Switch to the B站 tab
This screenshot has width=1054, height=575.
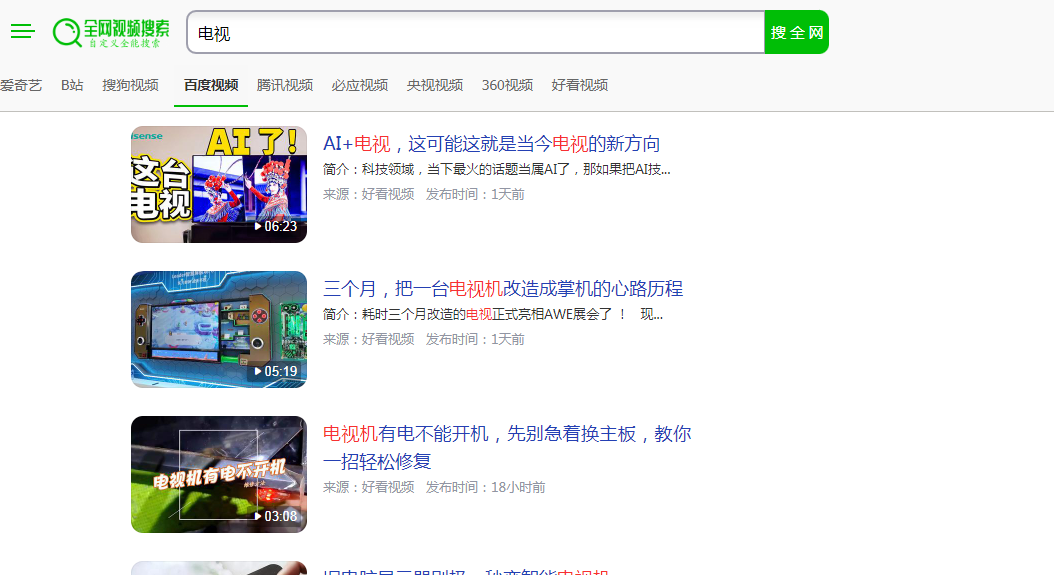click(x=72, y=85)
